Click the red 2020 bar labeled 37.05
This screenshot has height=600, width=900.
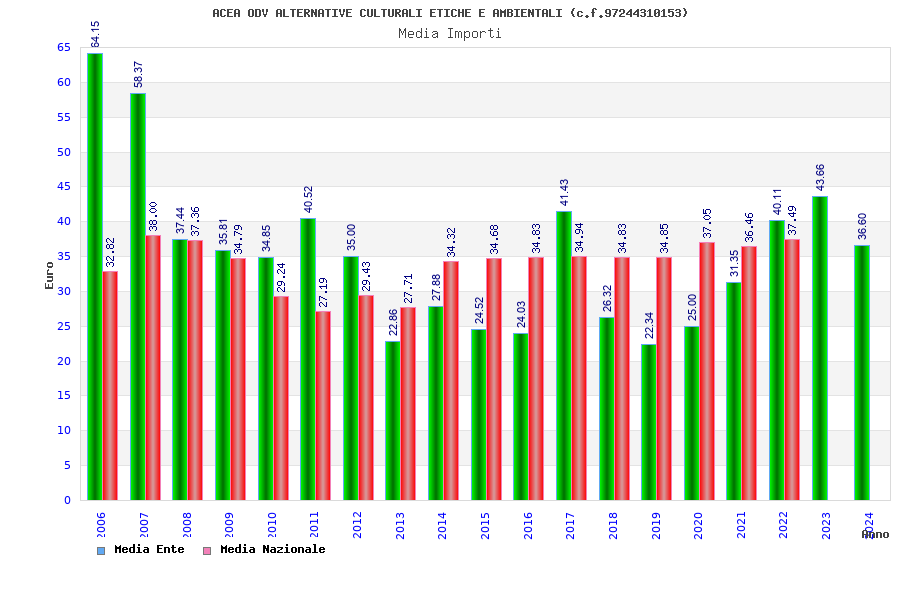pyautogui.click(x=707, y=371)
